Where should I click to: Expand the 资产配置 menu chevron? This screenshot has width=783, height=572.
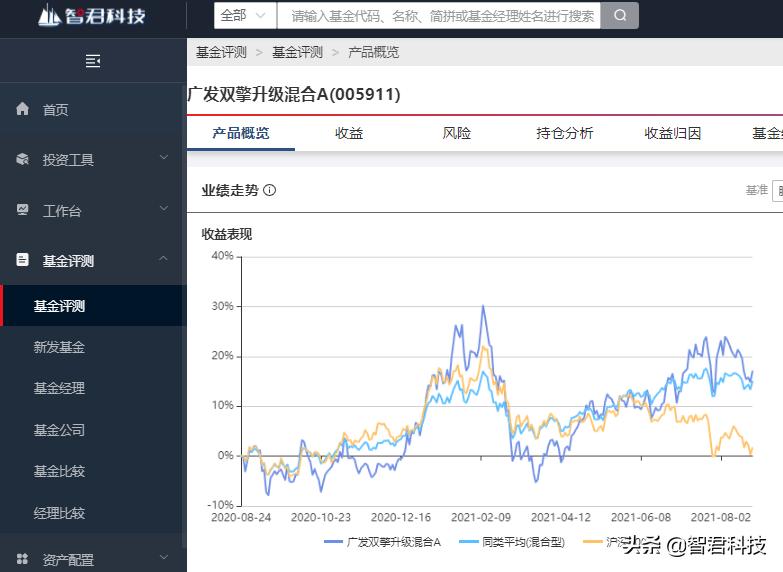click(163, 557)
